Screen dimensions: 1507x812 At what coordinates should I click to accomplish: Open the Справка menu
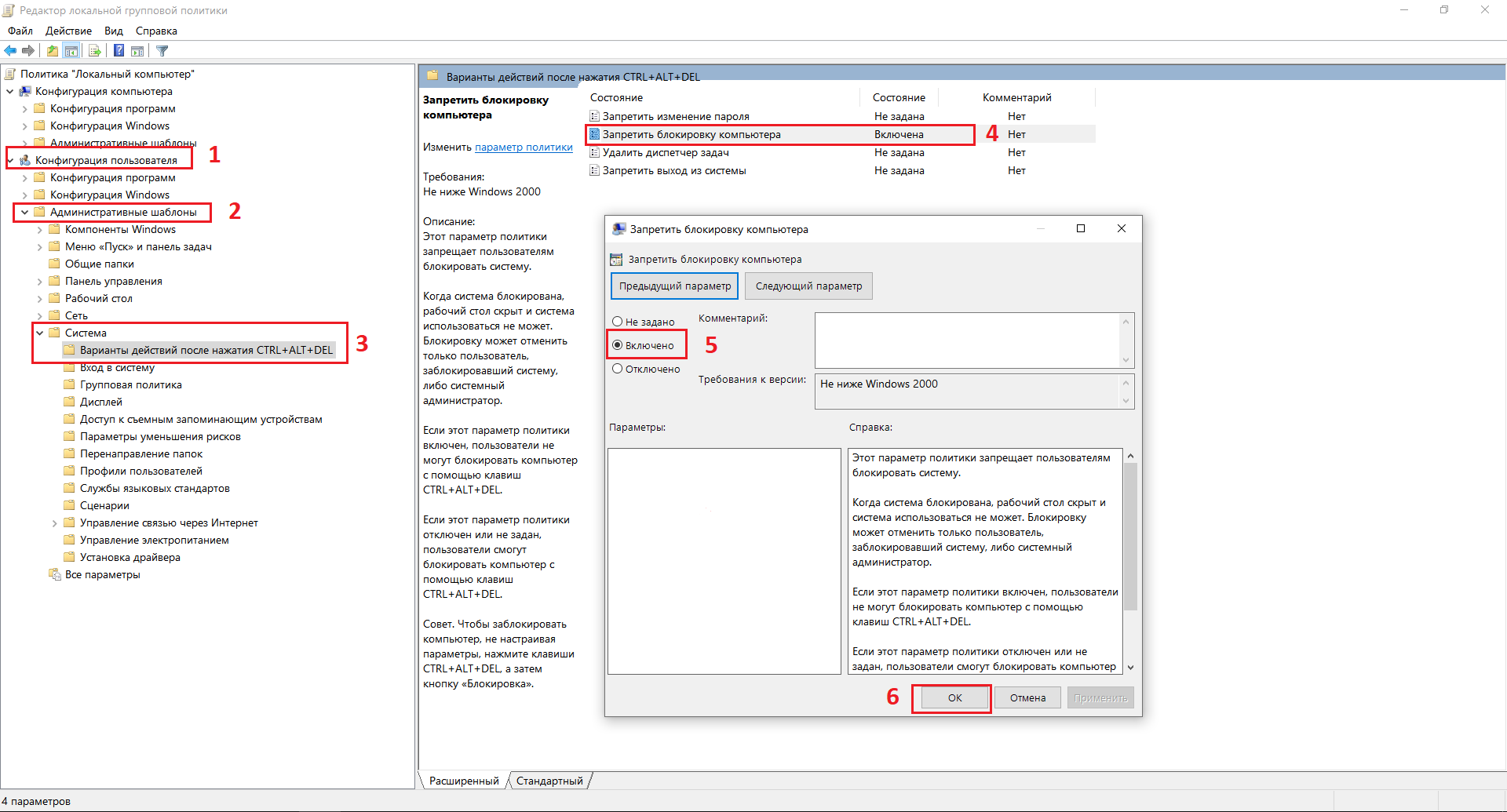(156, 31)
